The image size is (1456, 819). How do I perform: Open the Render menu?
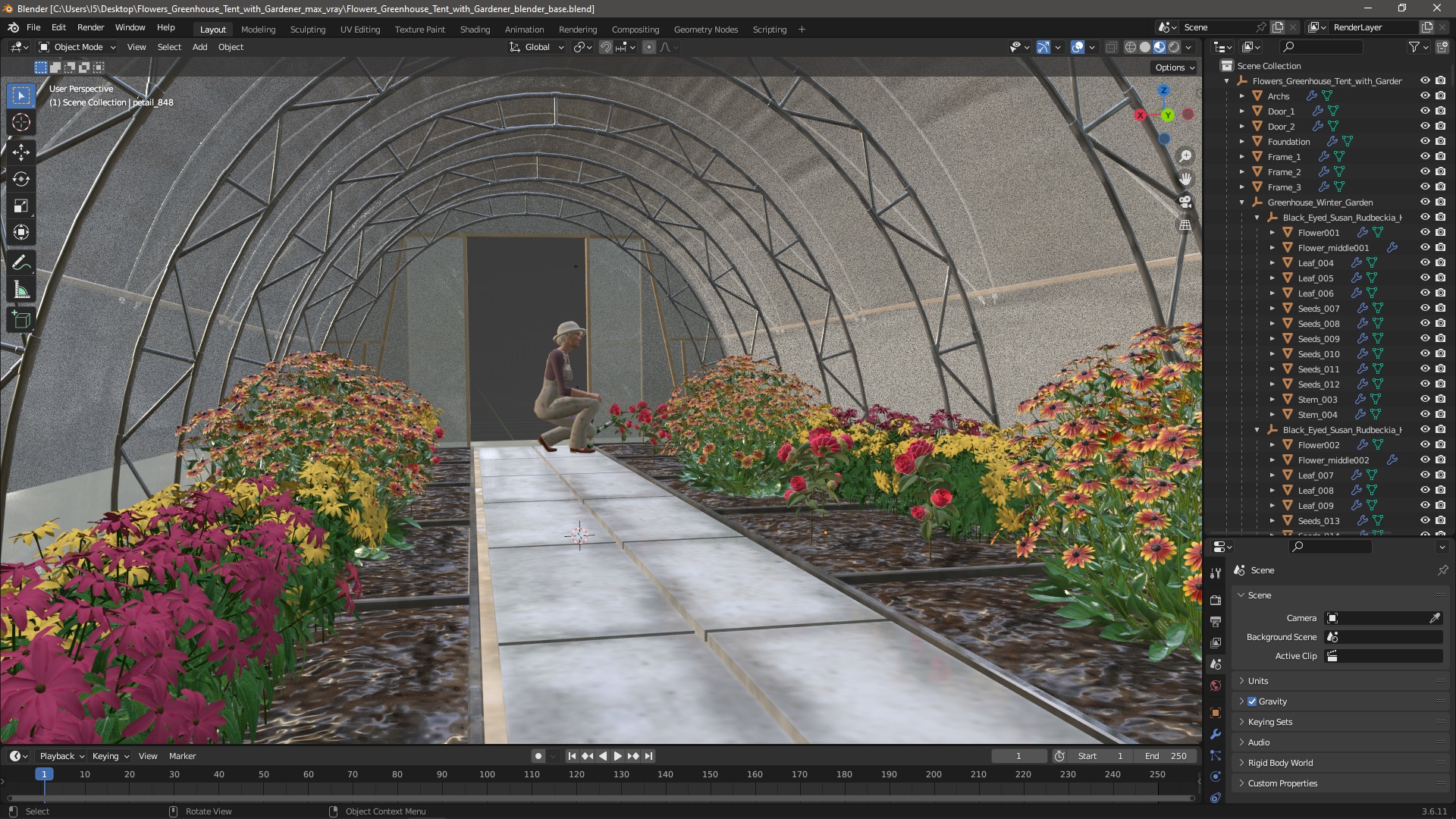[x=90, y=27]
